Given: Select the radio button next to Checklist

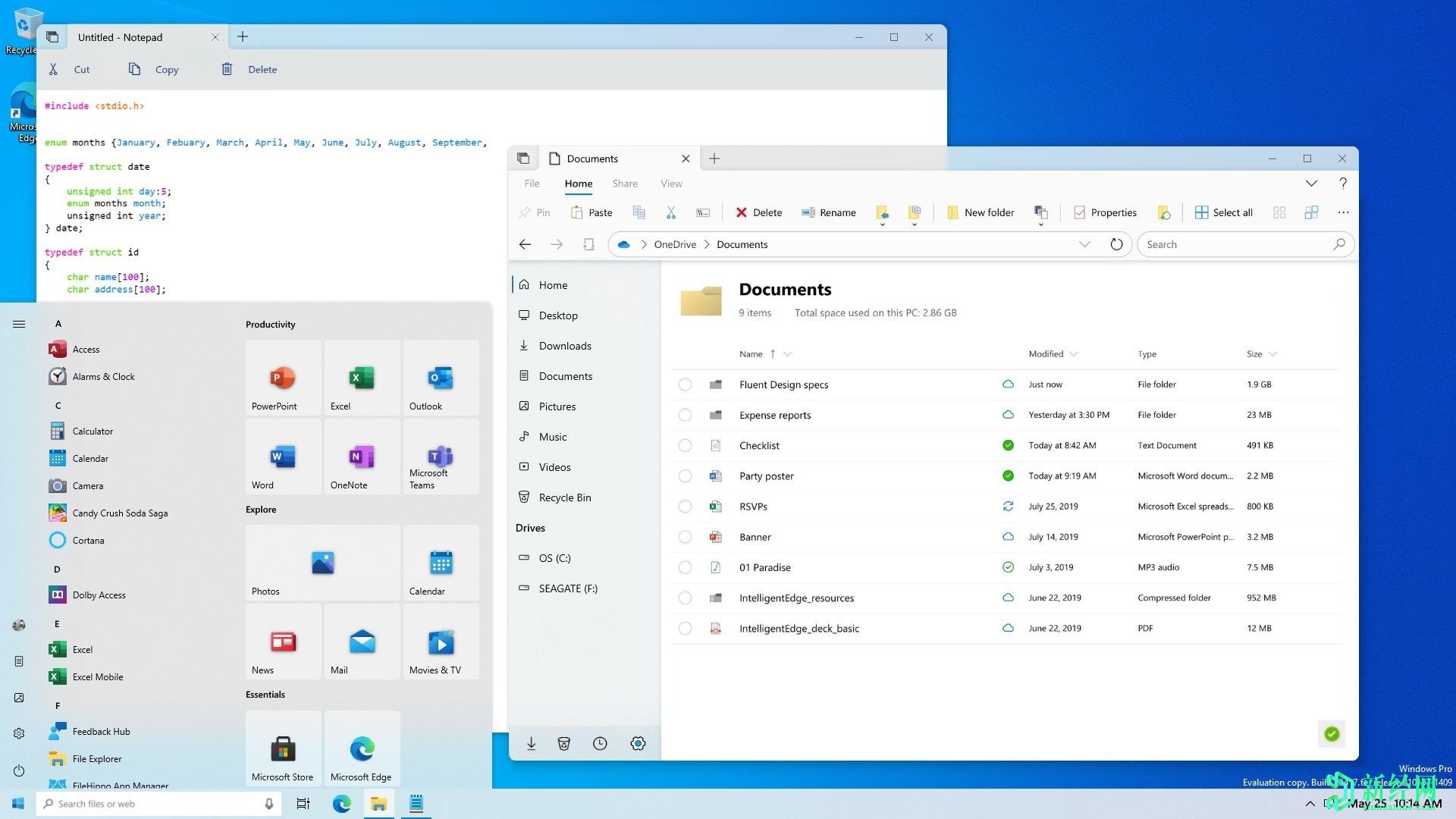Looking at the screenshot, I should coord(685,445).
